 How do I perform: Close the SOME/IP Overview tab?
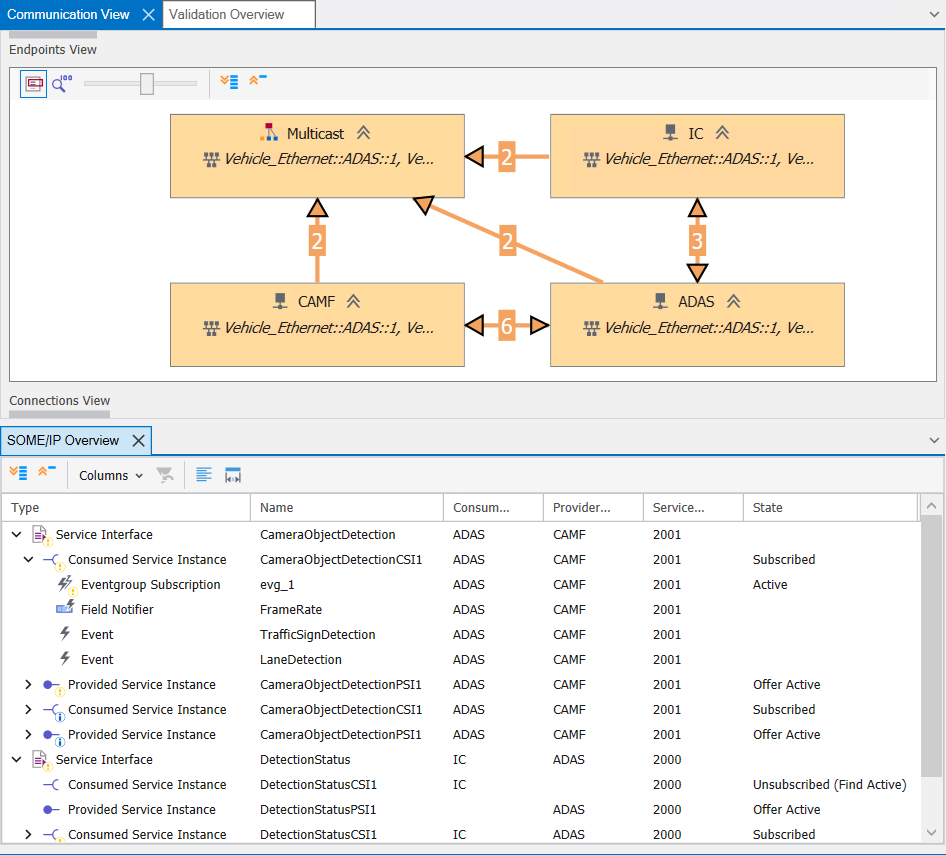point(139,440)
